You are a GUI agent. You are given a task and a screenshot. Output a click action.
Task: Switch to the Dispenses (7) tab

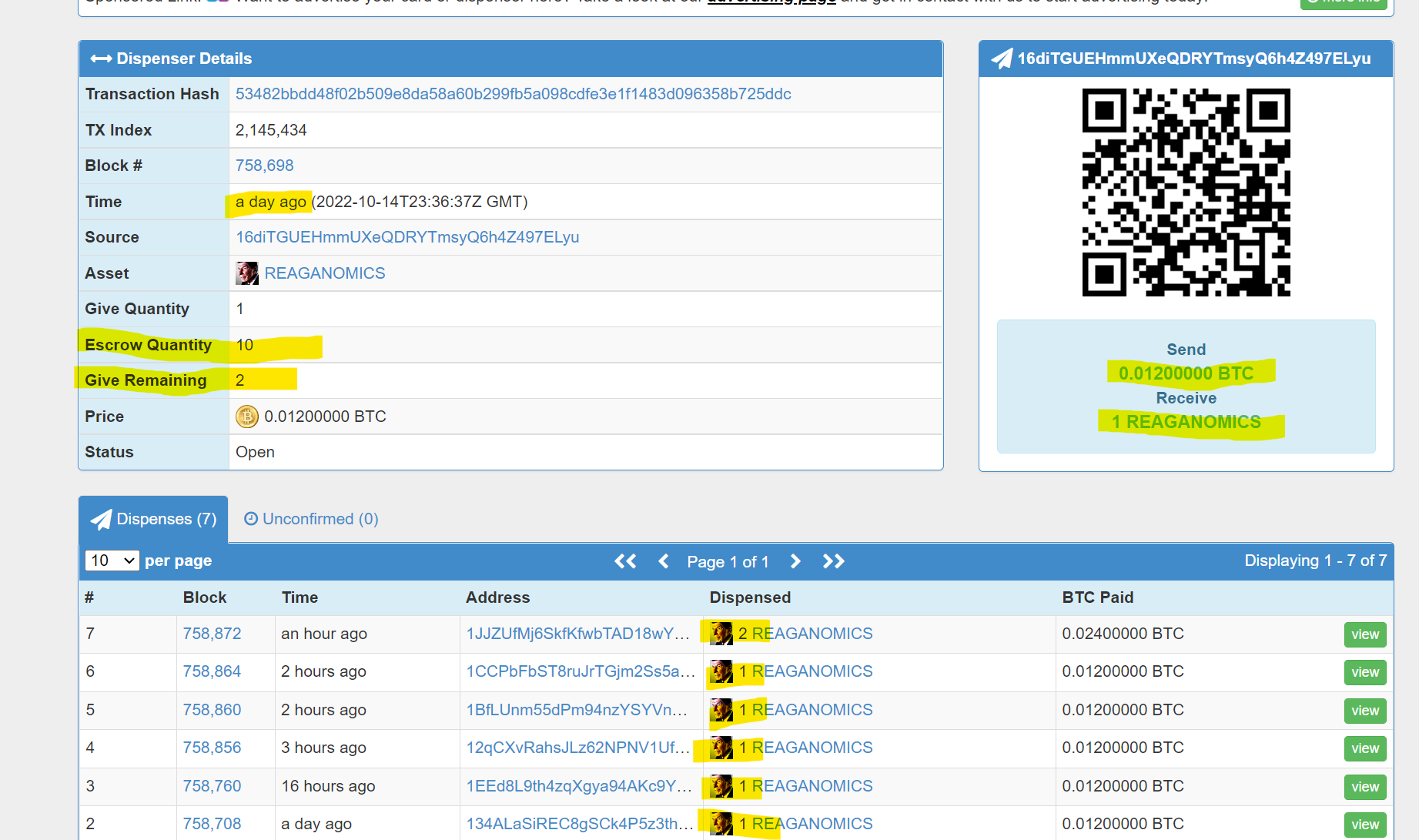pyautogui.click(x=153, y=519)
